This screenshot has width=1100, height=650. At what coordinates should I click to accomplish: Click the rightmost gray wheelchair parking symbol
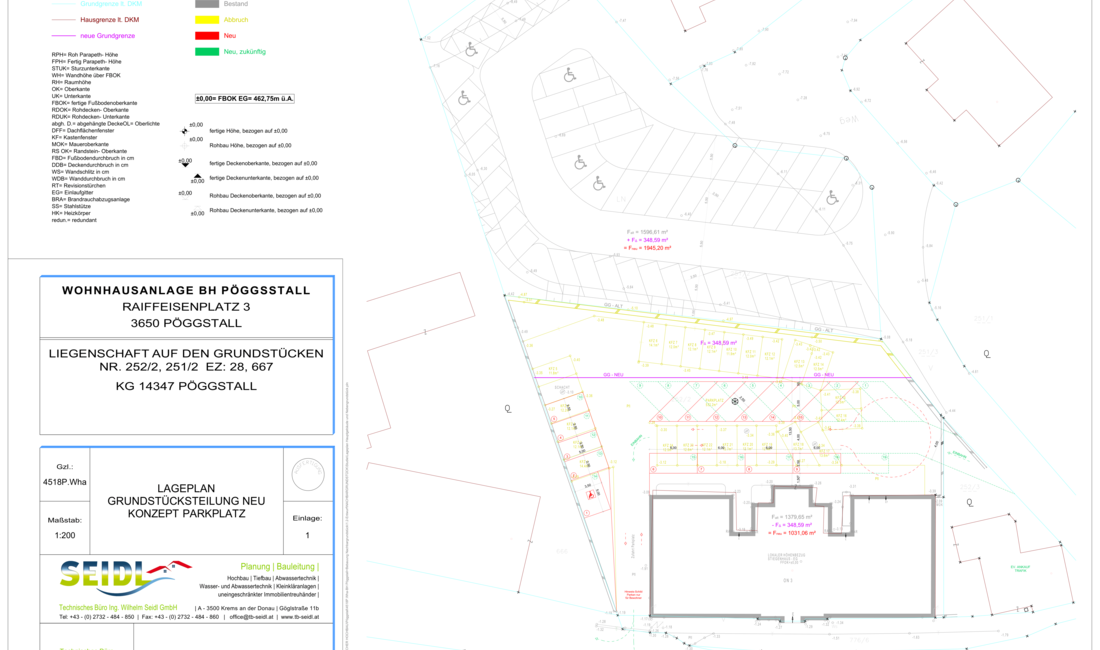832,198
